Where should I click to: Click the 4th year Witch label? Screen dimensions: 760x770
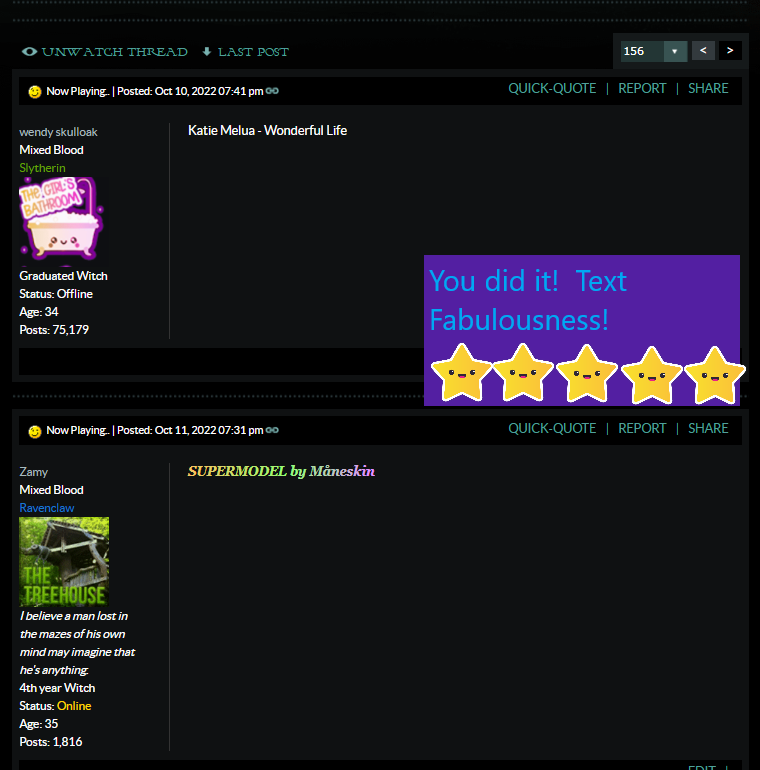tap(57, 688)
